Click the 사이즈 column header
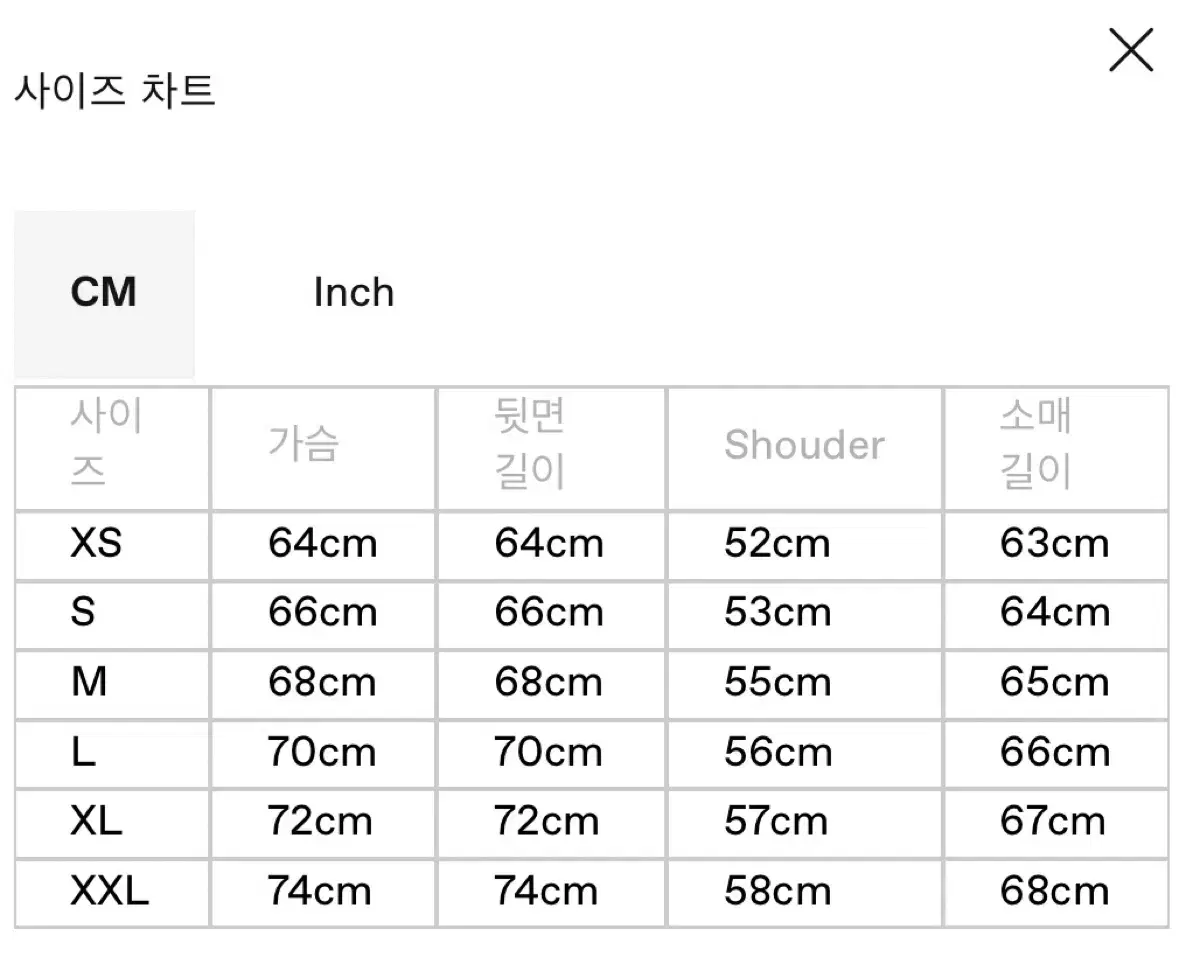The width and height of the screenshot is (1200, 971). click(x=105, y=445)
